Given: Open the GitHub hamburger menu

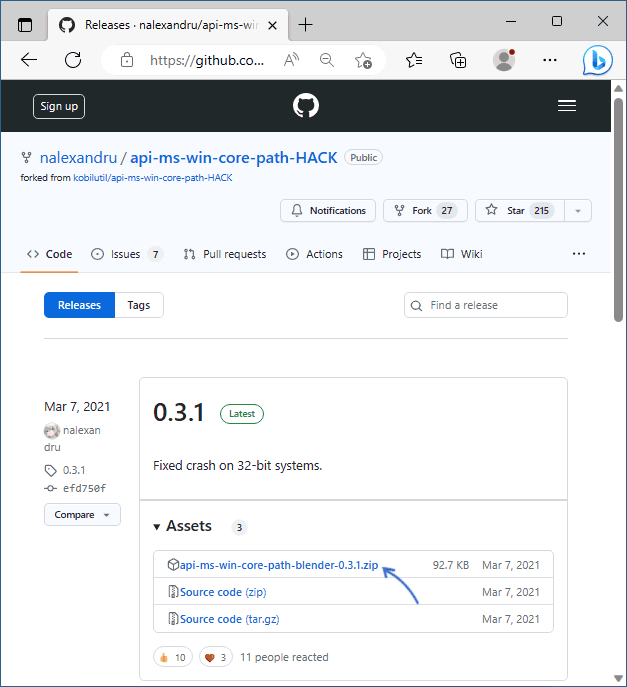Looking at the screenshot, I should click(x=567, y=106).
